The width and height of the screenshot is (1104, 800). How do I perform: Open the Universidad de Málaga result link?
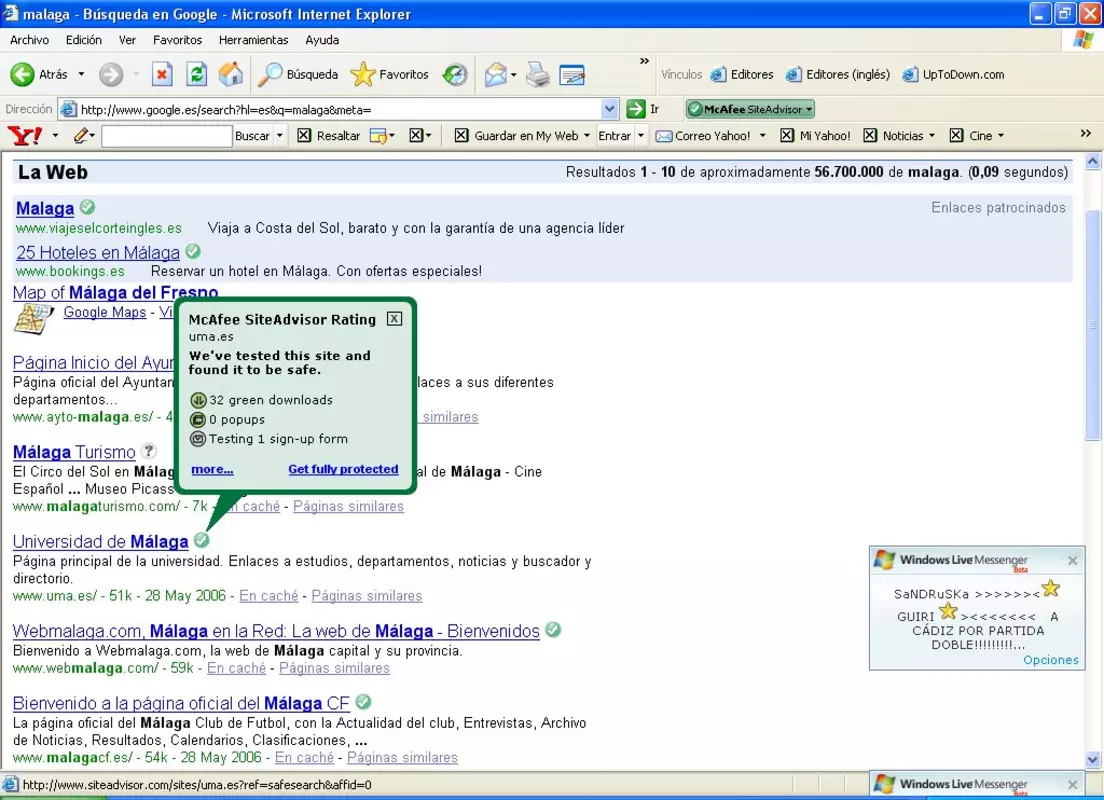click(101, 542)
